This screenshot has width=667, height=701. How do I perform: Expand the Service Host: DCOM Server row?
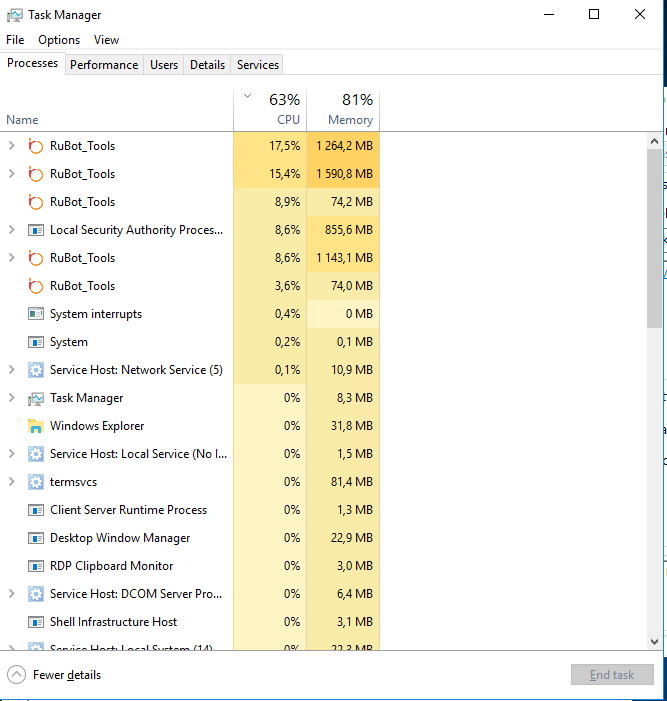(x=12, y=594)
